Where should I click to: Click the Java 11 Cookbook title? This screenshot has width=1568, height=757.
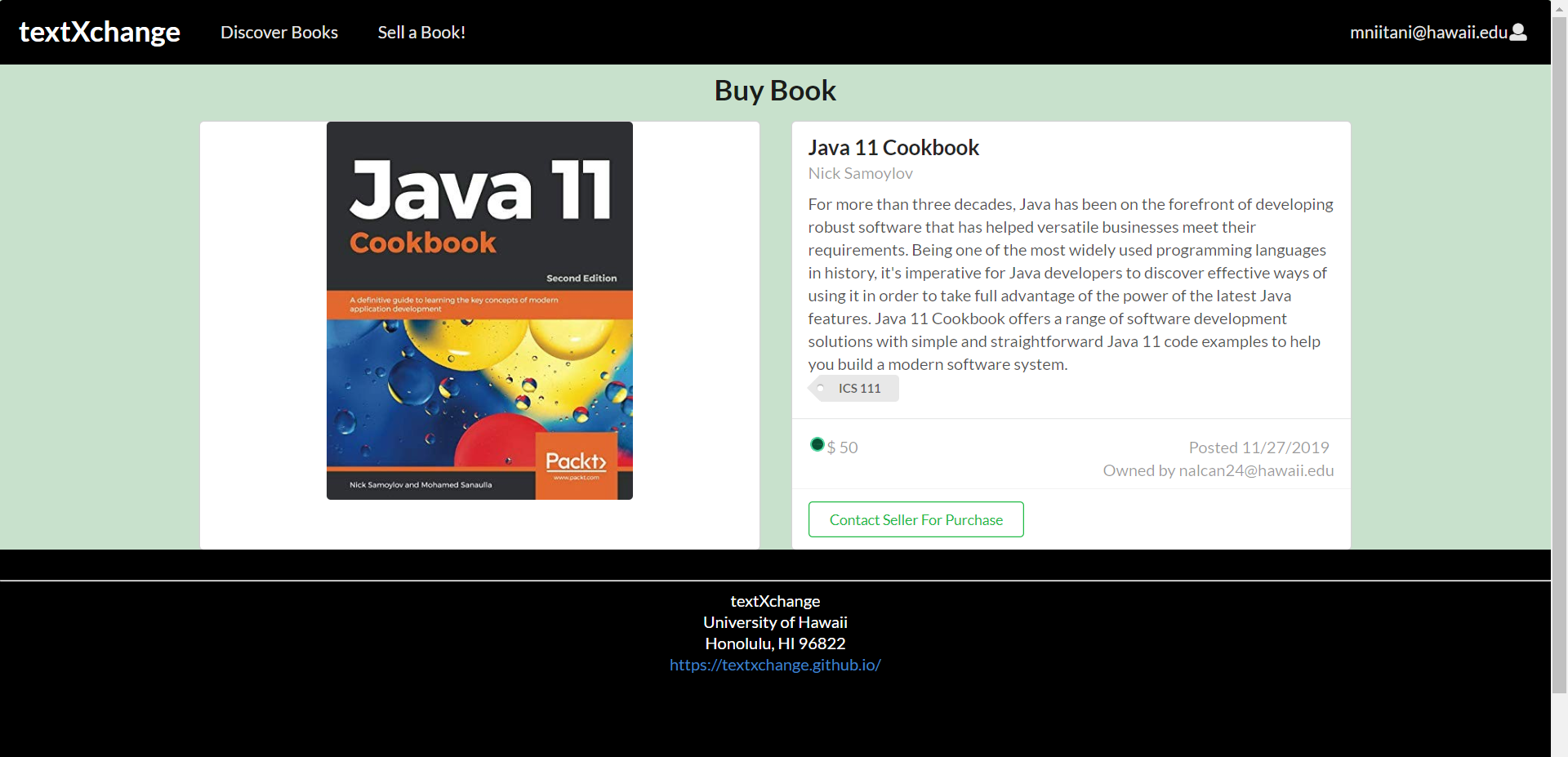(x=893, y=148)
